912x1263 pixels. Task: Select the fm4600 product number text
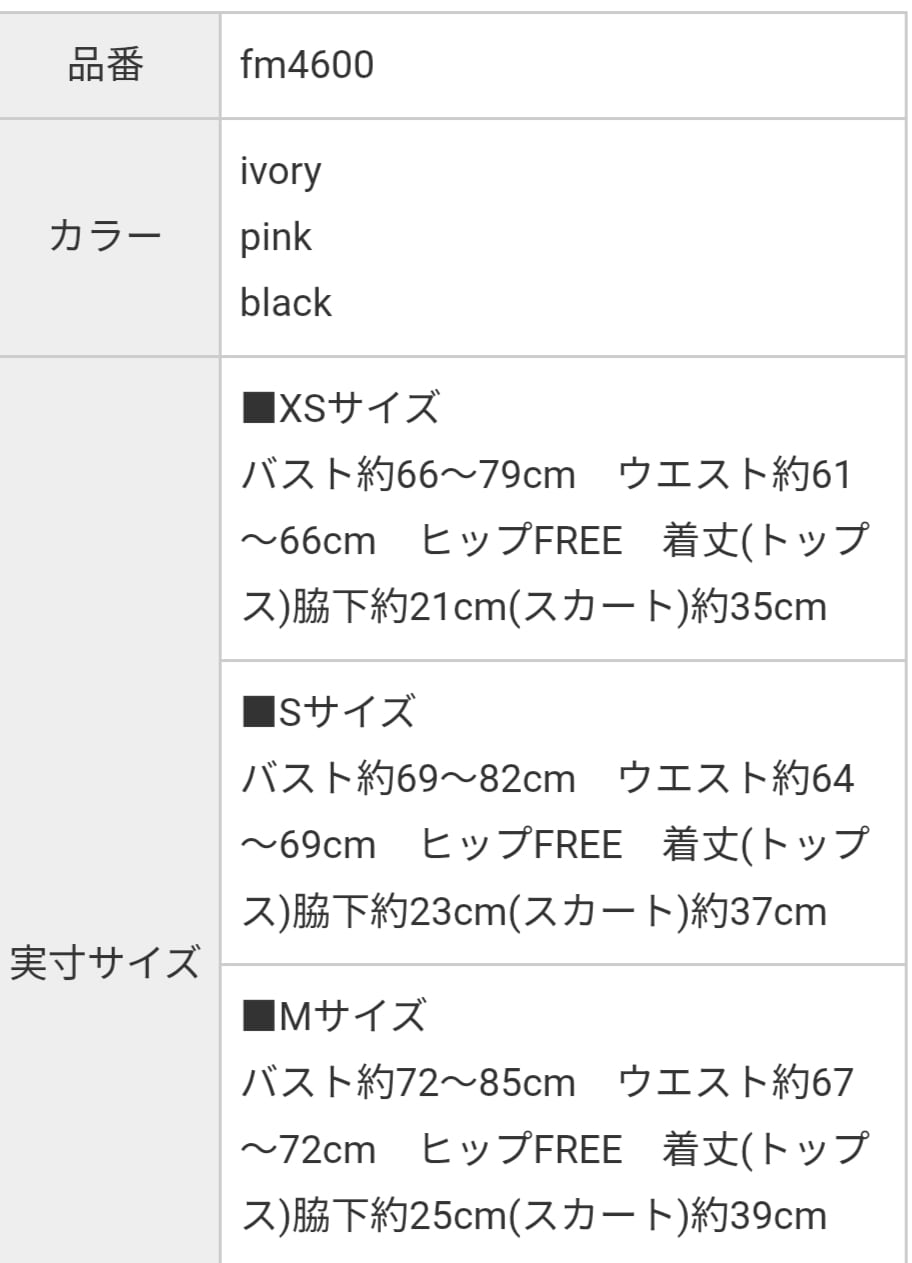pyautogui.click(x=307, y=66)
